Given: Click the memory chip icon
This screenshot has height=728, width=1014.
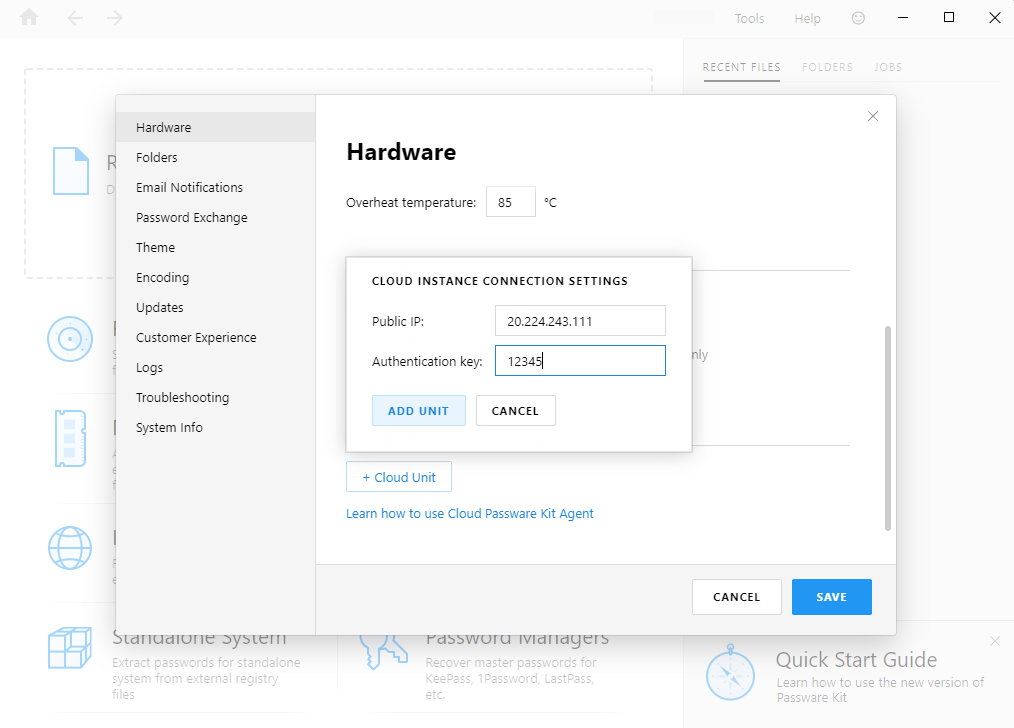Looking at the screenshot, I should (70, 438).
